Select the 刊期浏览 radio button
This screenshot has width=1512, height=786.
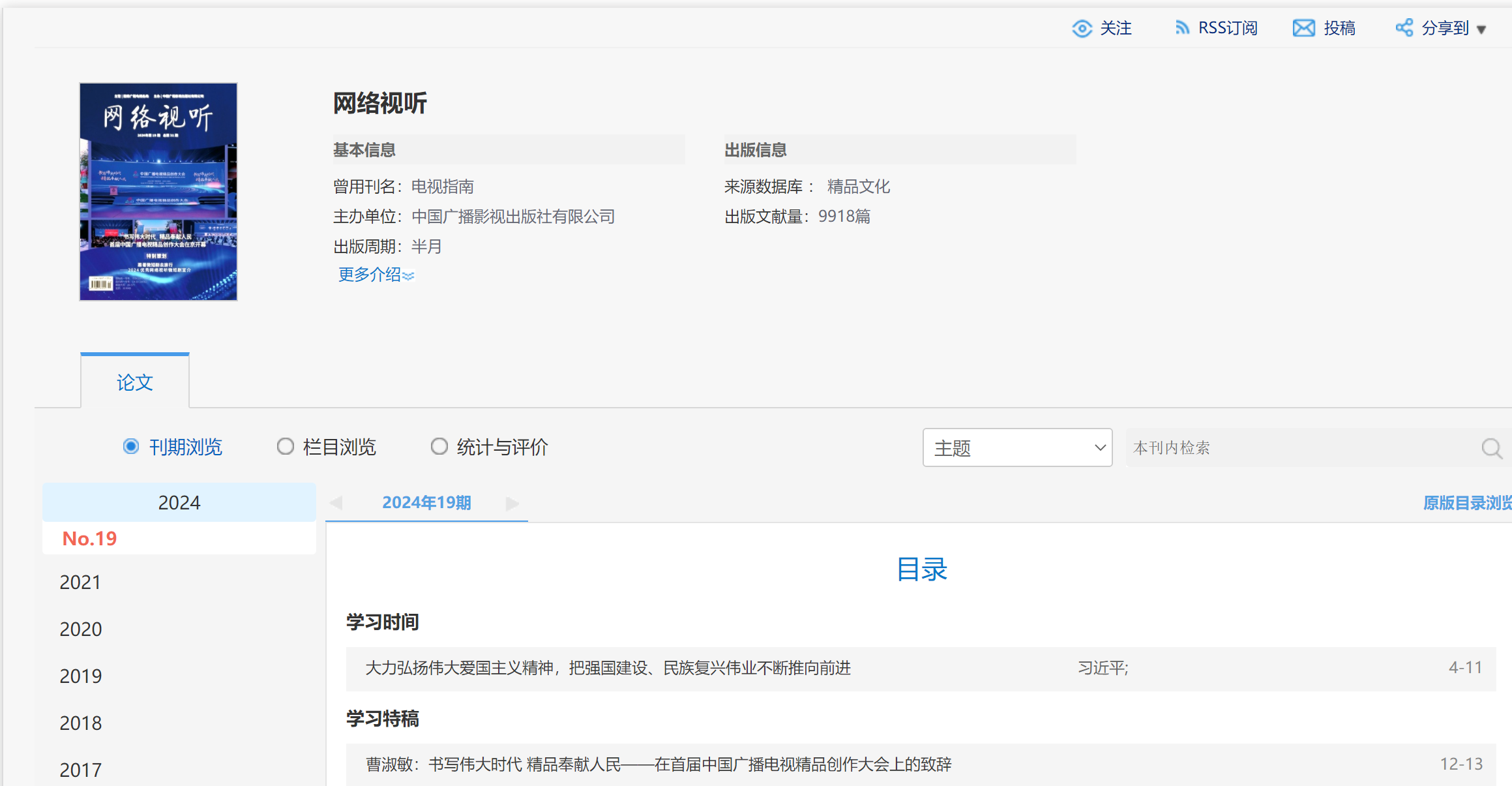pyautogui.click(x=131, y=447)
